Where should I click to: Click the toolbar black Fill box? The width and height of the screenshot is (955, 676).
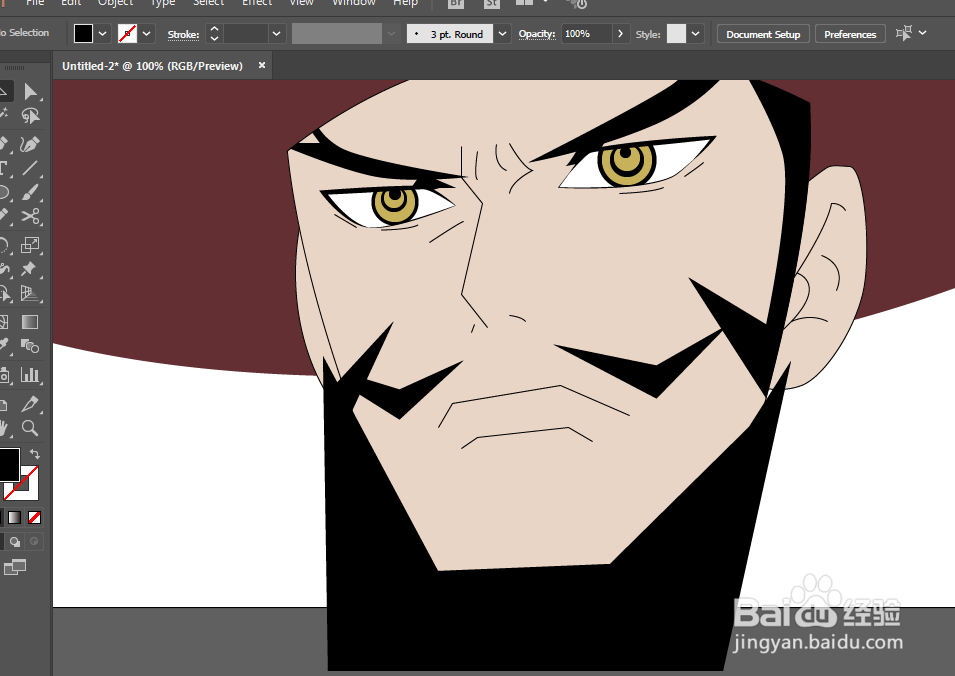point(9,464)
